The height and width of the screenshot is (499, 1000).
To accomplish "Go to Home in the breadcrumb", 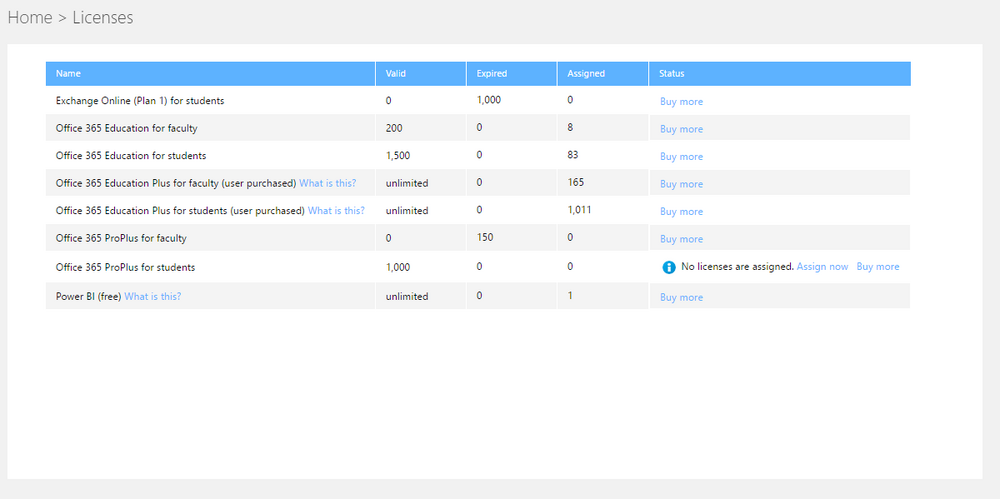I will (30, 17).
